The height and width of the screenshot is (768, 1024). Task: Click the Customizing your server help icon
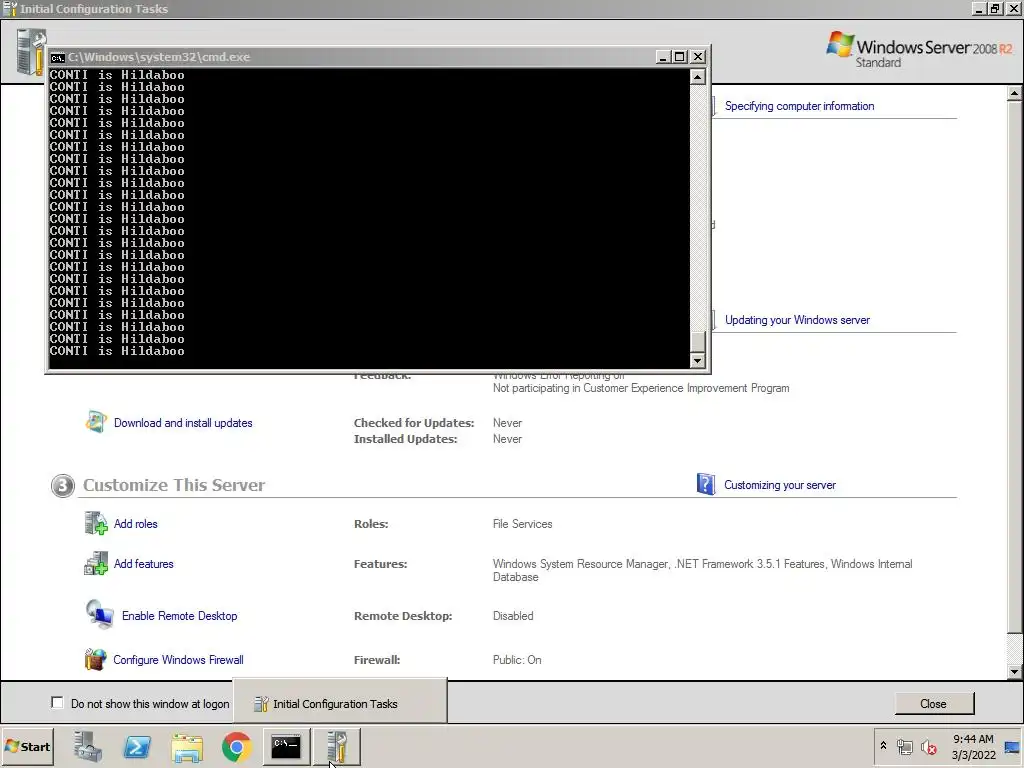pos(706,485)
